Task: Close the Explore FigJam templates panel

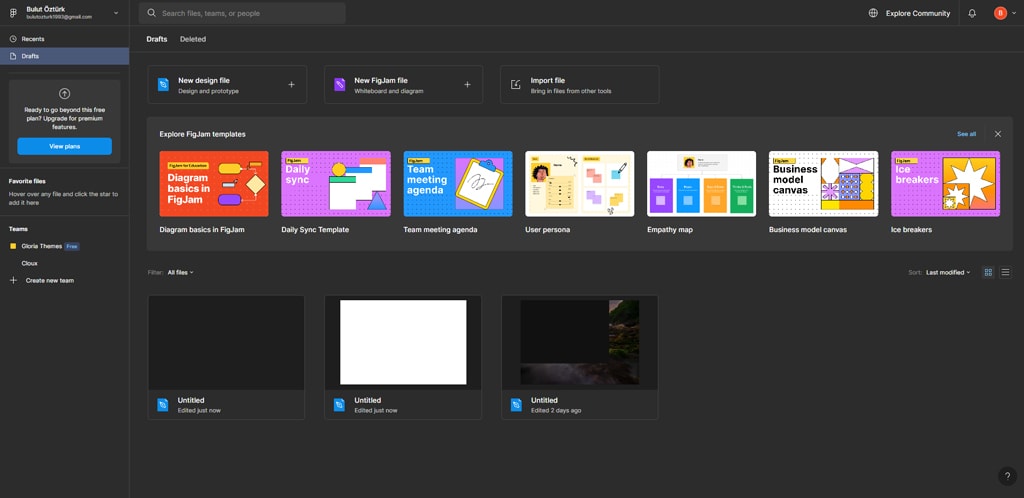Action: 997,134
